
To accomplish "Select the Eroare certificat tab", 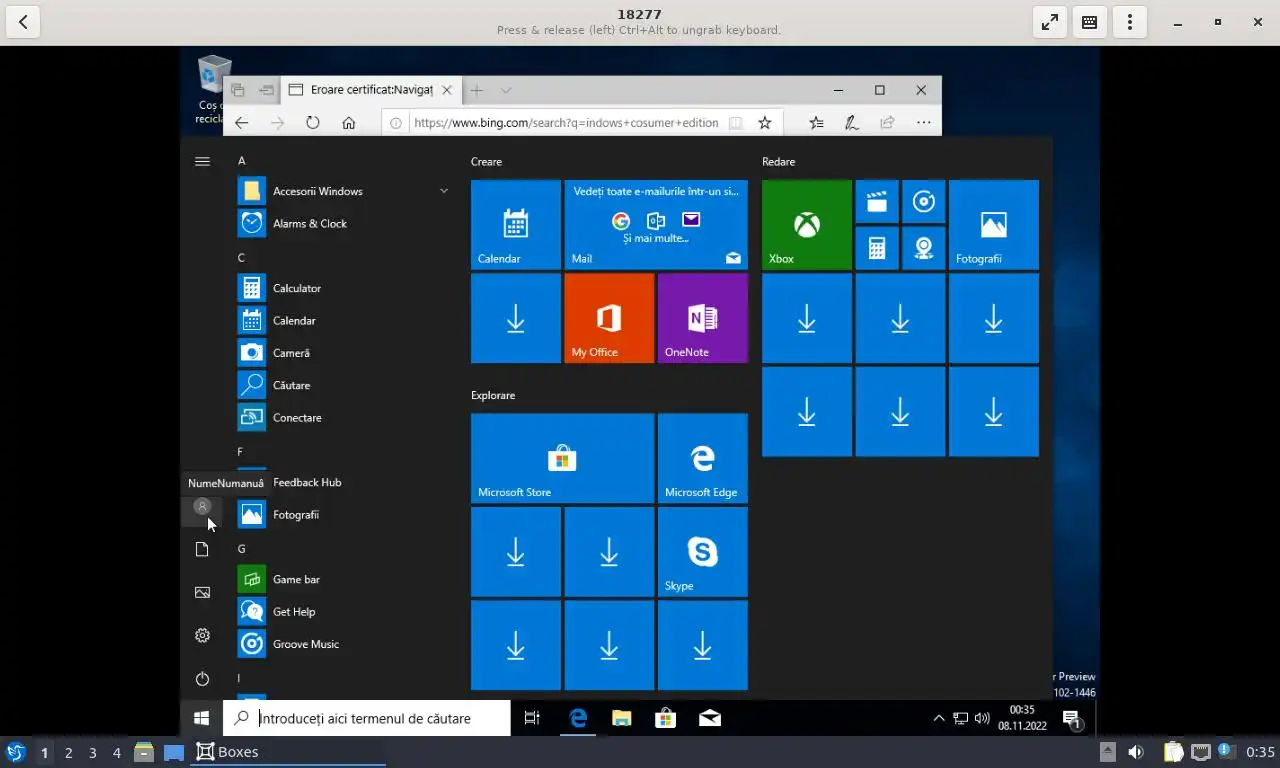I will (370, 90).
